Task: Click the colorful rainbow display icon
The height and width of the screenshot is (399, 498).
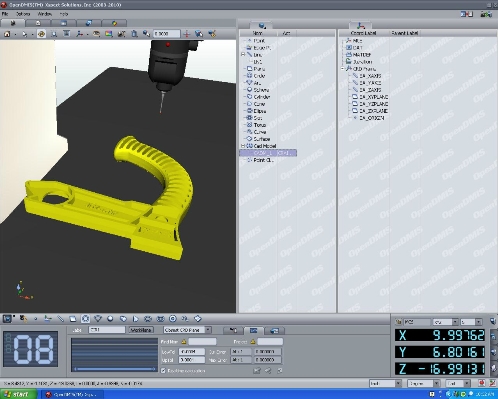Action: pyautogui.click(x=109, y=34)
